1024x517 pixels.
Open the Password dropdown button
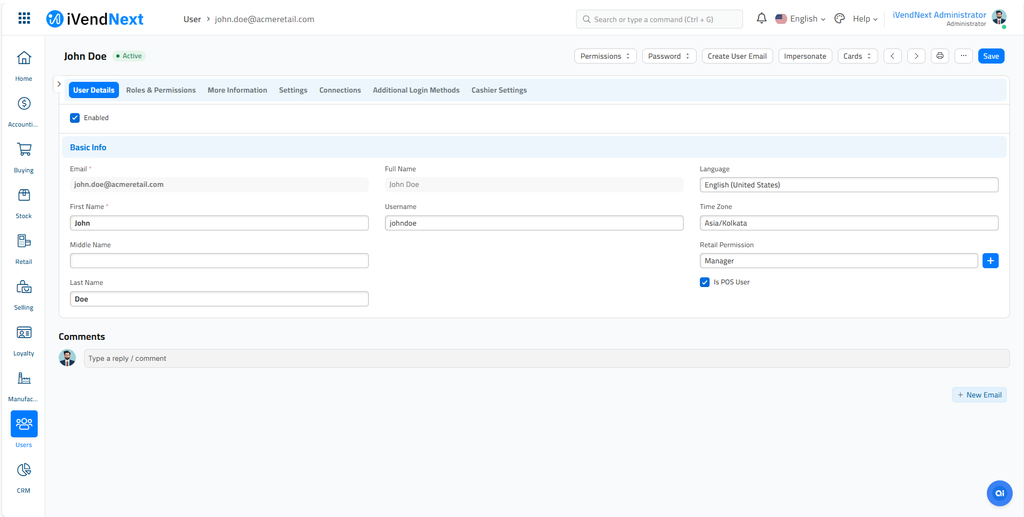click(x=668, y=56)
